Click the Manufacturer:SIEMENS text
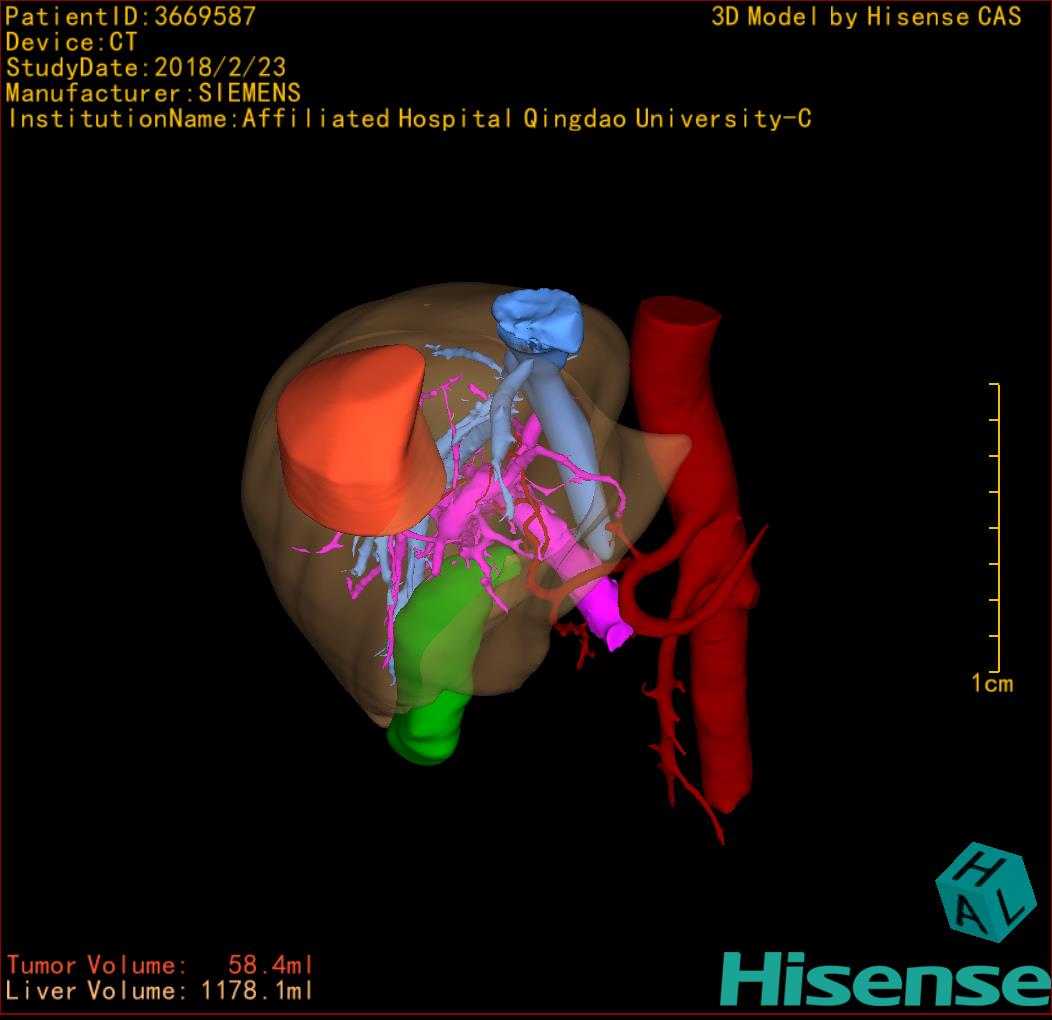 point(153,93)
